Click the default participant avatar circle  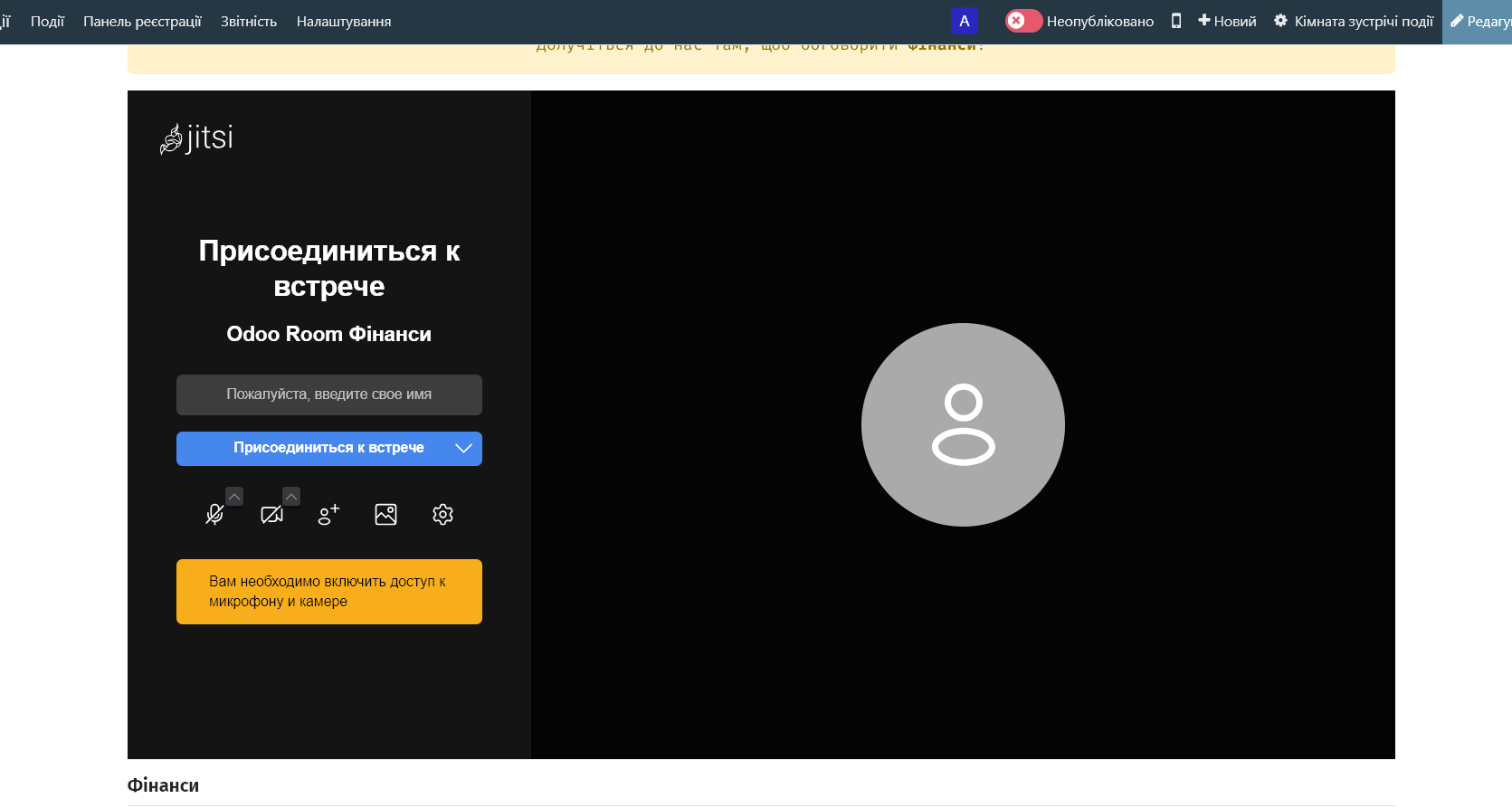pos(963,424)
